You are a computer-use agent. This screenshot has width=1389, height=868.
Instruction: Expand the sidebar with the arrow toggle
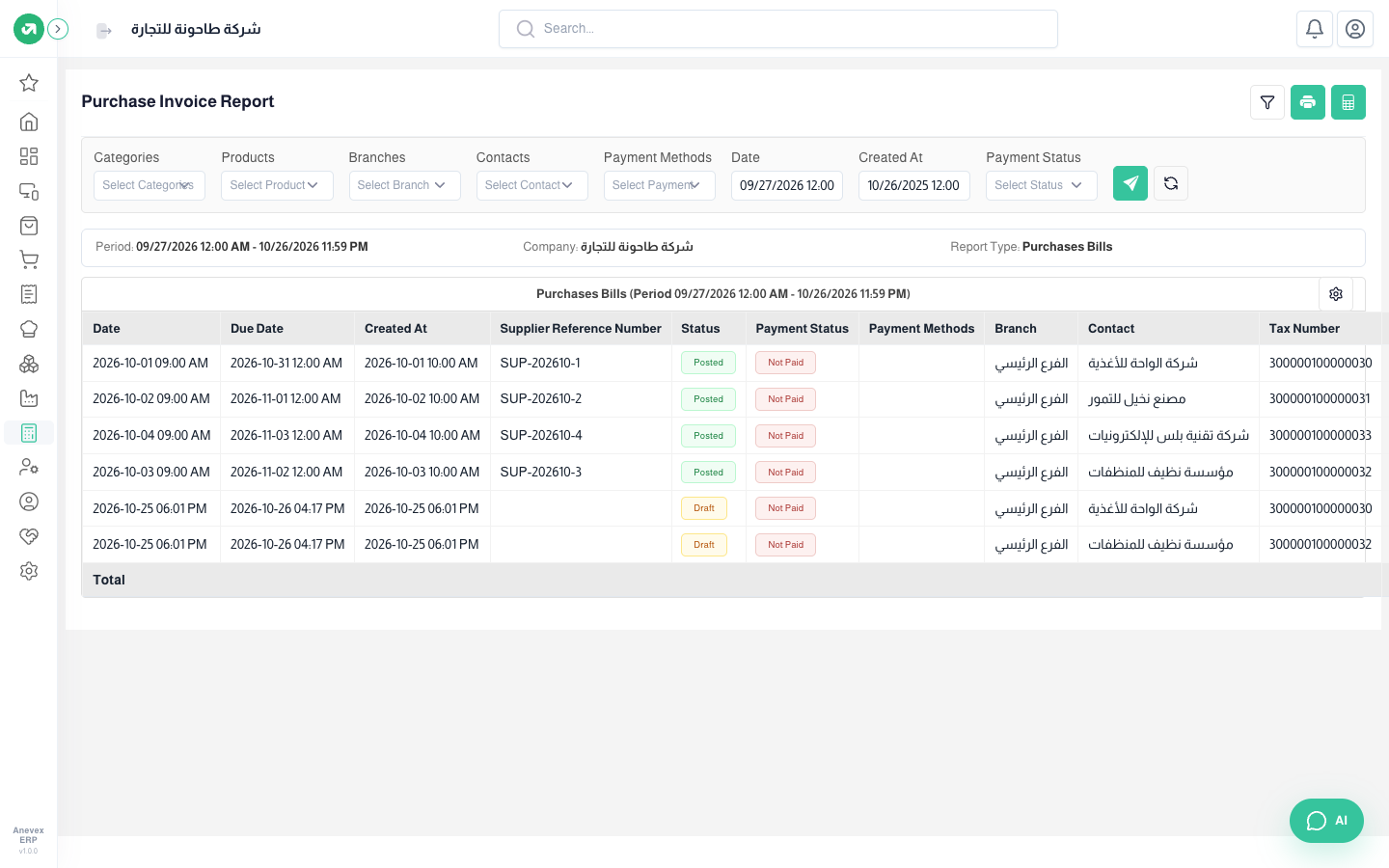click(59, 29)
